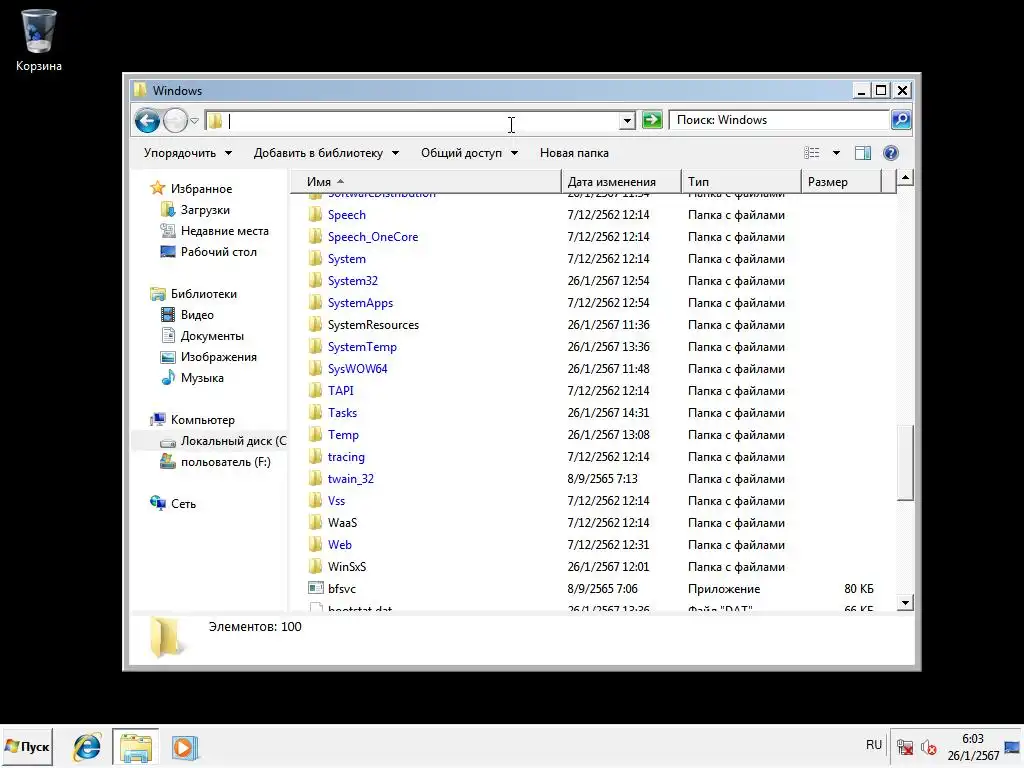Click the file list scroll up arrow
The width and height of the screenshot is (1024, 768).
pyautogui.click(x=905, y=178)
